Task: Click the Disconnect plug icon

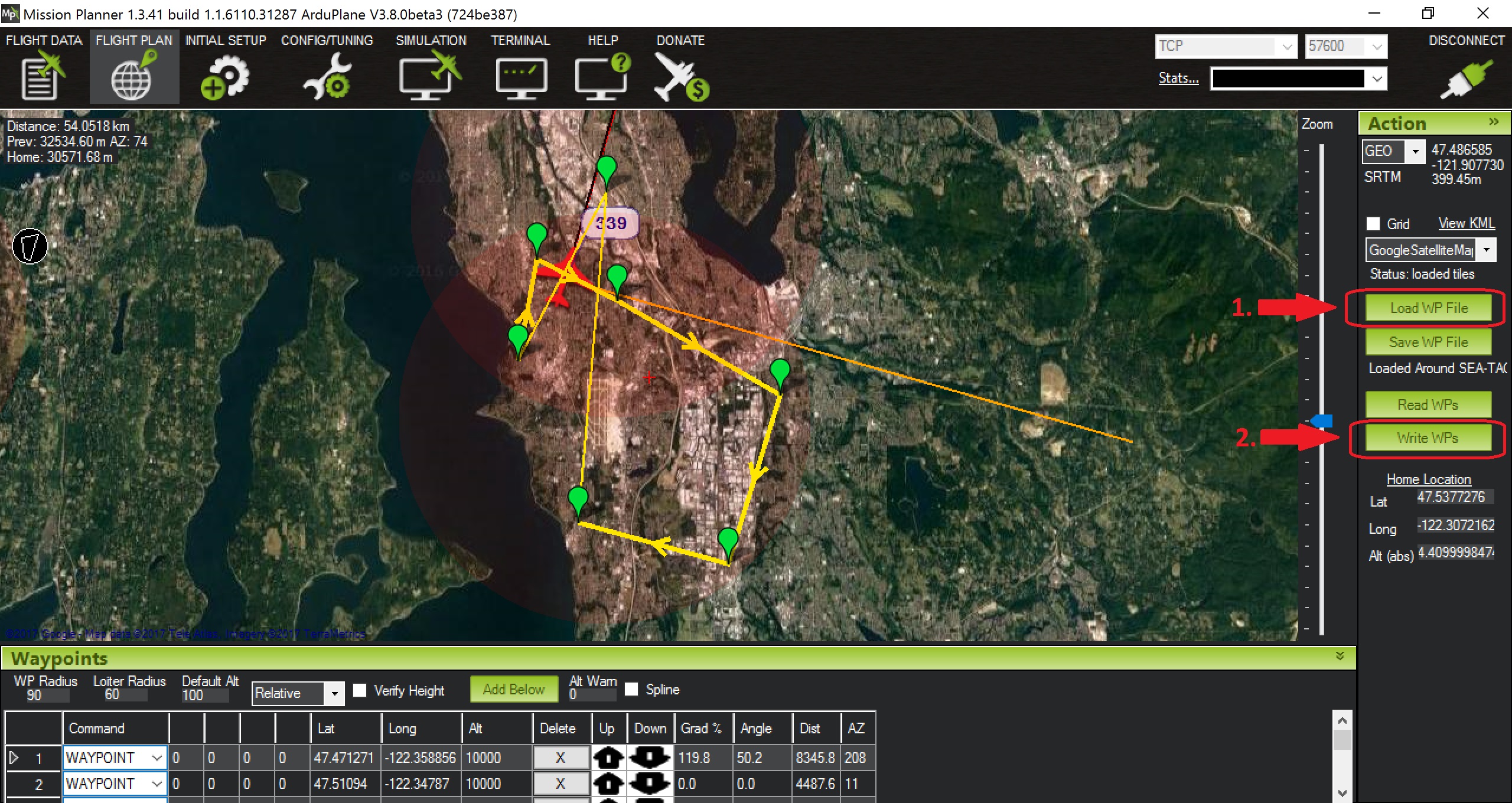Action: [x=1466, y=79]
